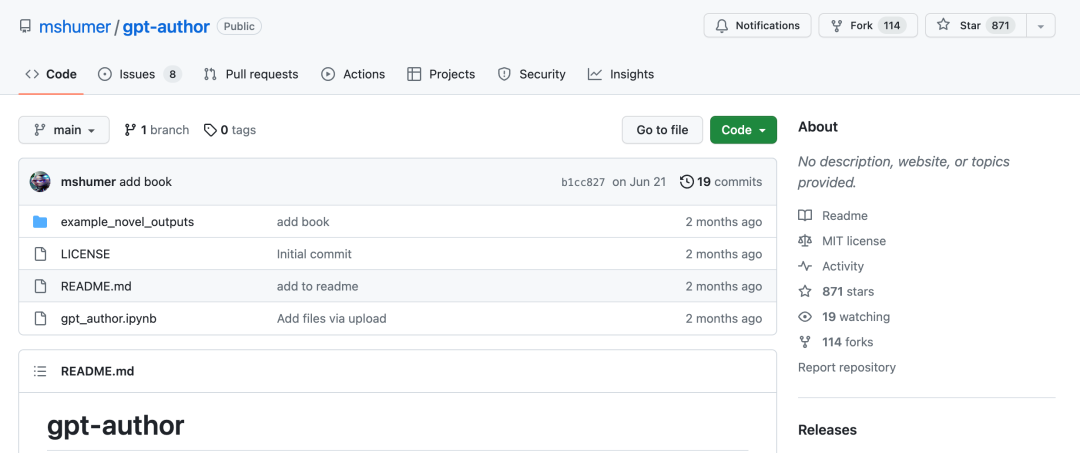This screenshot has width=1080, height=453.
Task: Click the Issues count badge 8
Action: click(x=172, y=74)
